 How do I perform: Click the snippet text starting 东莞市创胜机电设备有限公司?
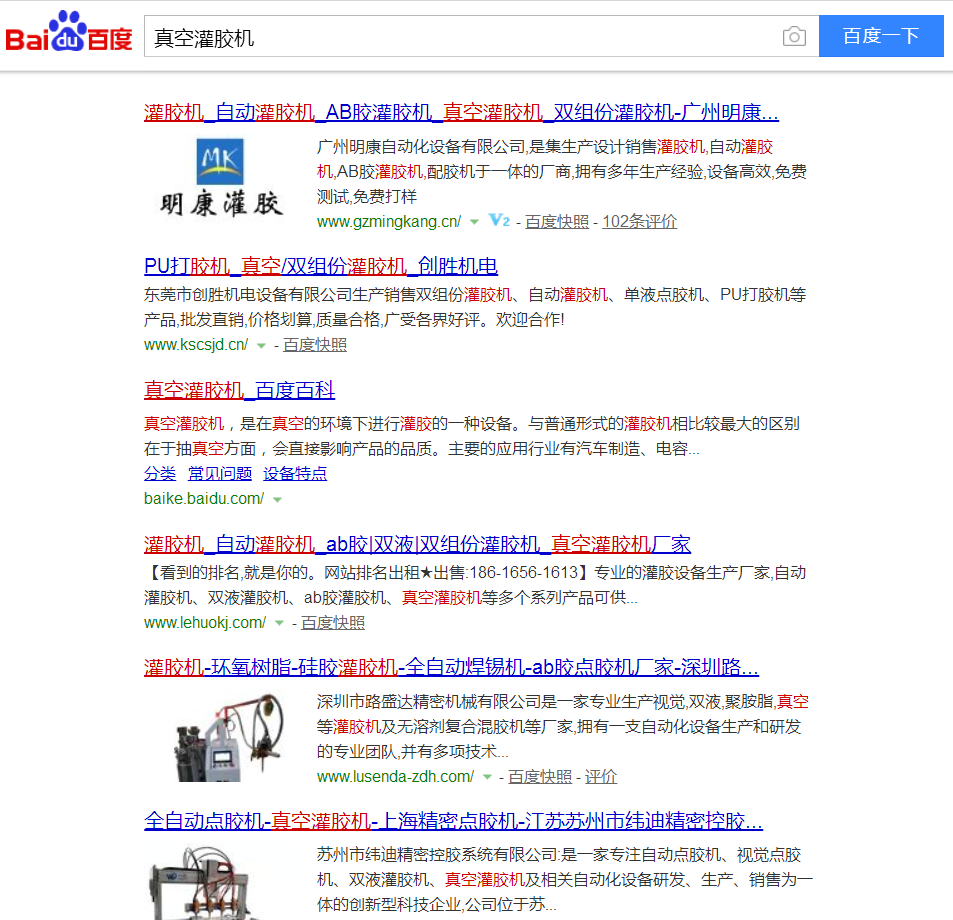tap(475, 307)
